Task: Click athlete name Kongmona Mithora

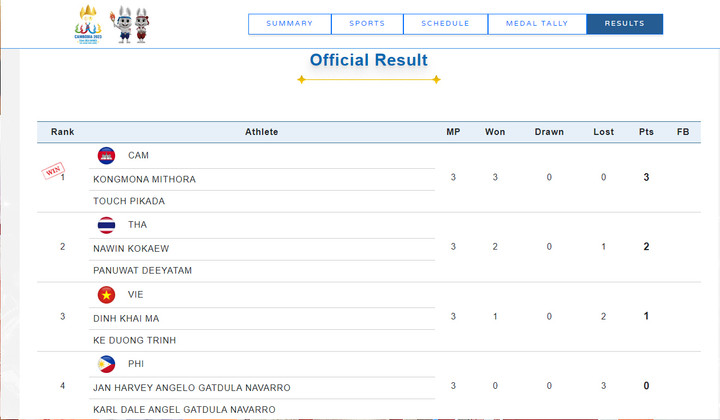Action: pyautogui.click(x=144, y=179)
